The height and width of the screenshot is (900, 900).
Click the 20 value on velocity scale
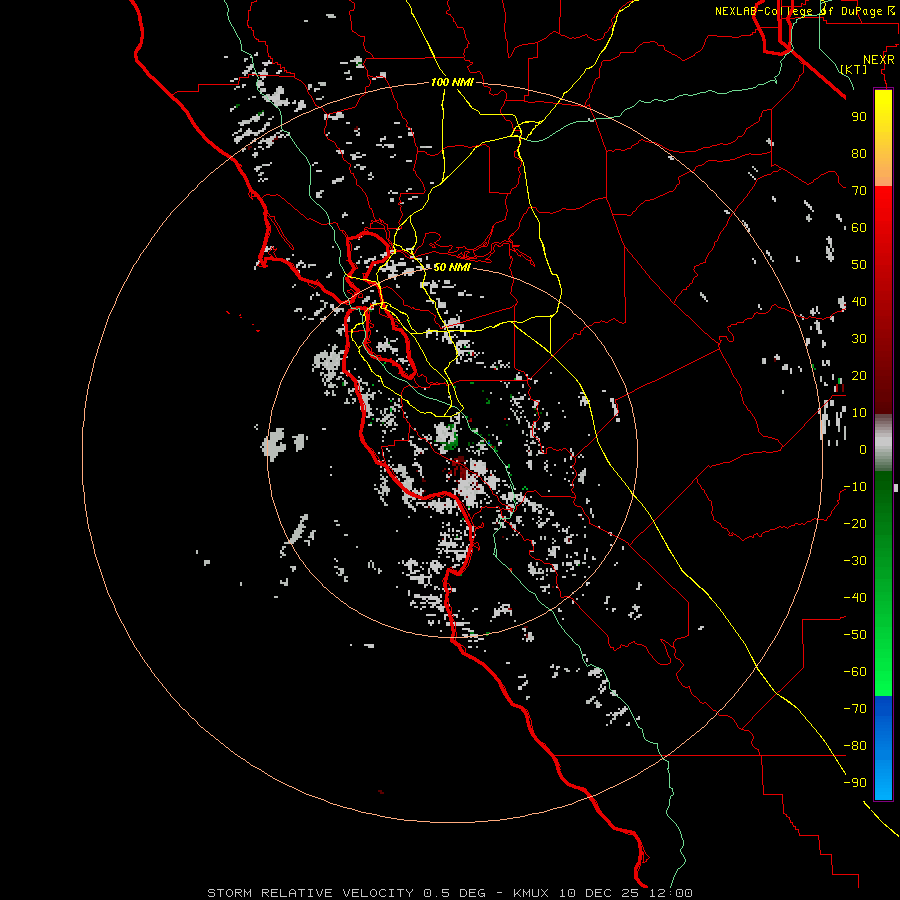click(859, 375)
